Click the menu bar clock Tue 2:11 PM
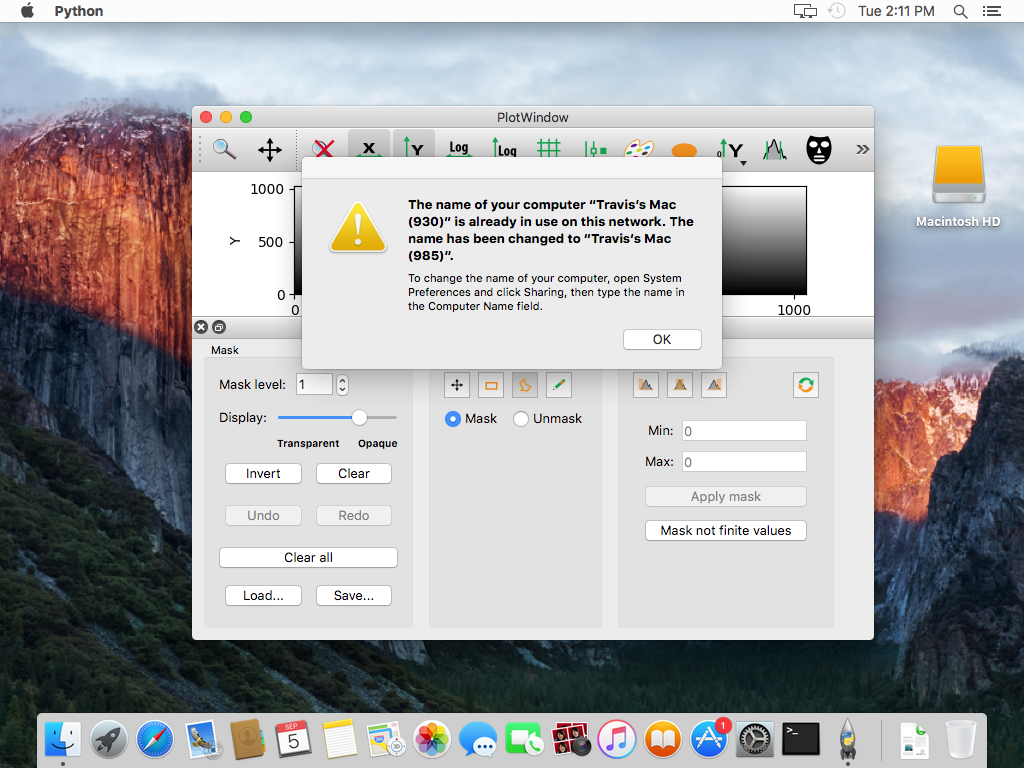This screenshot has height=768, width=1024. point(896,11)
